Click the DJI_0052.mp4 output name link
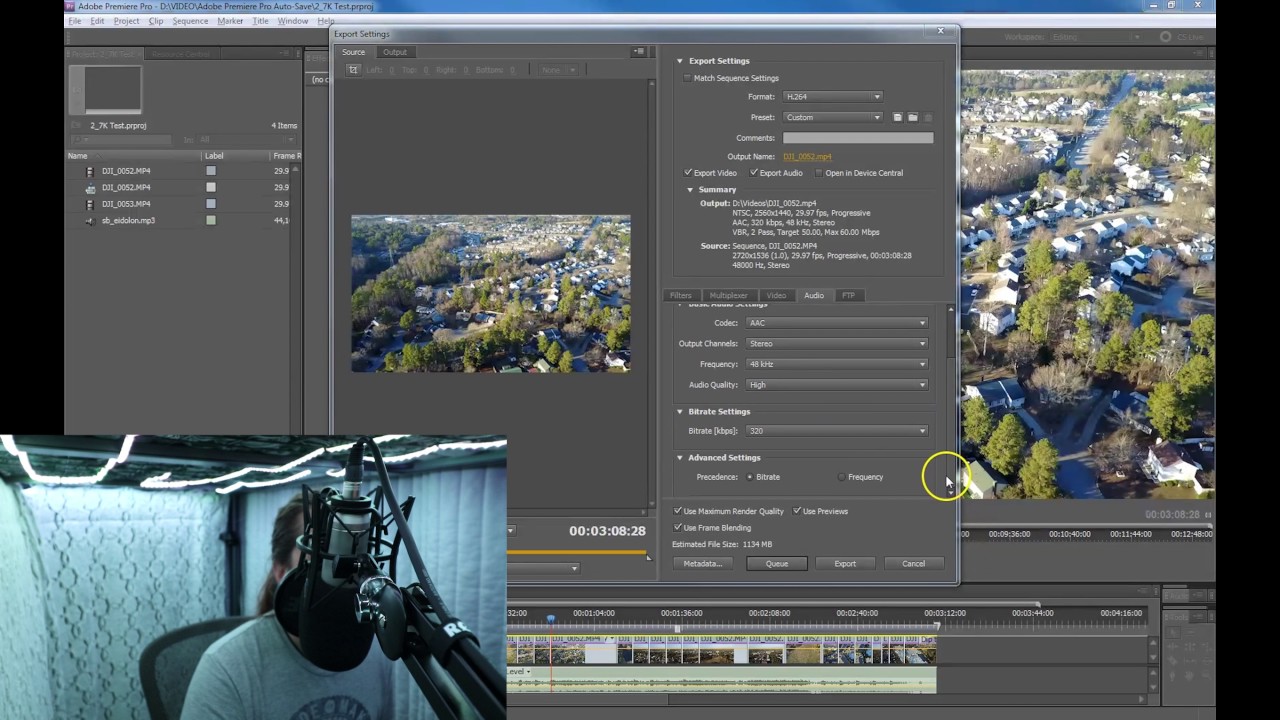 (x=806, y=157)
